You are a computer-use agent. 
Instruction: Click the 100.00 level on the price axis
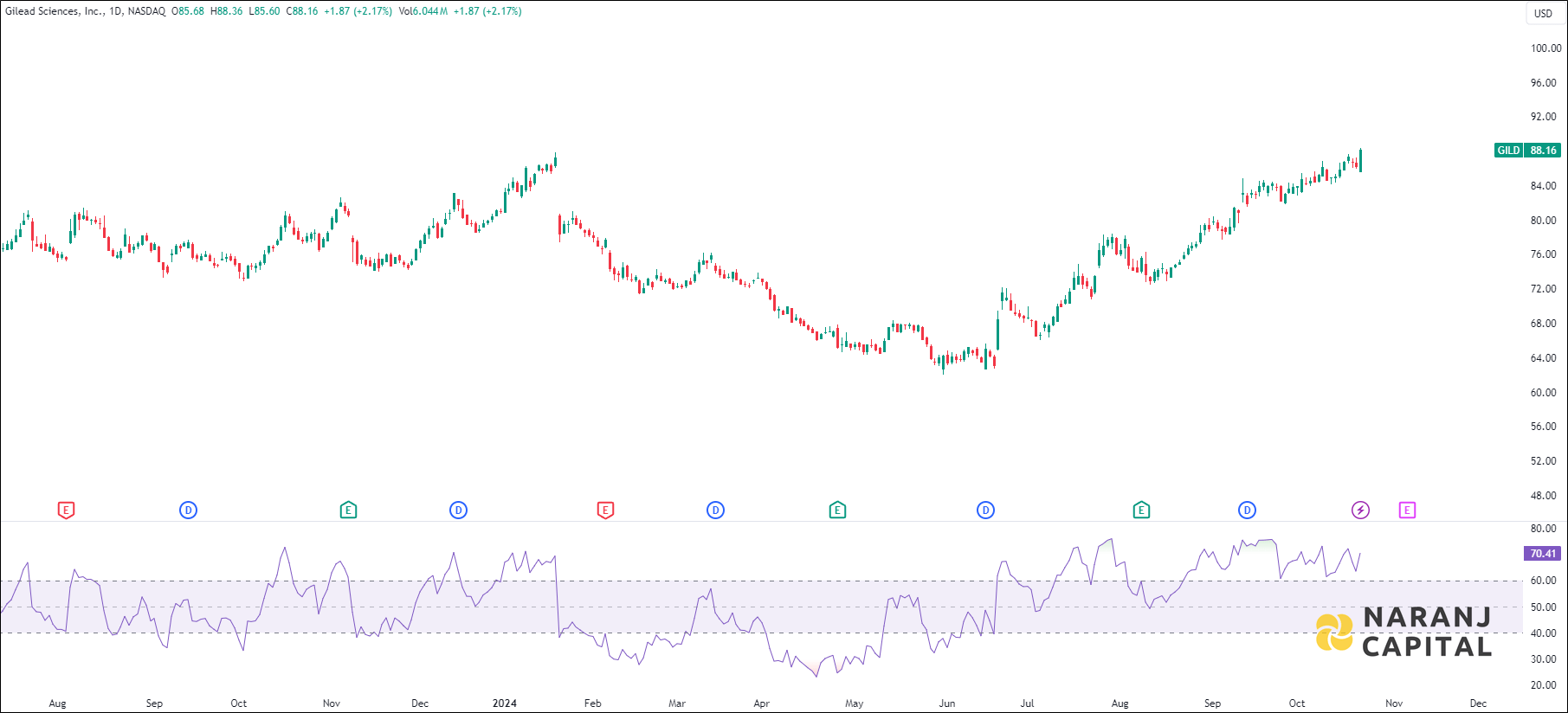[x=1545, y=48]
